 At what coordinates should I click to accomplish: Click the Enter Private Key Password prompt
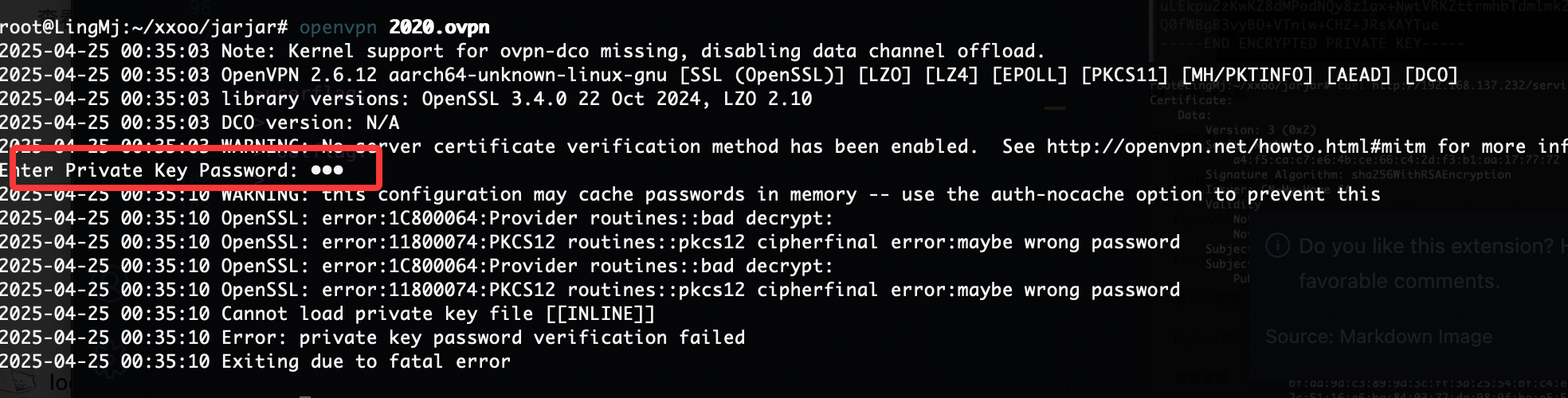pyautogui.click(x=149, y=170)
